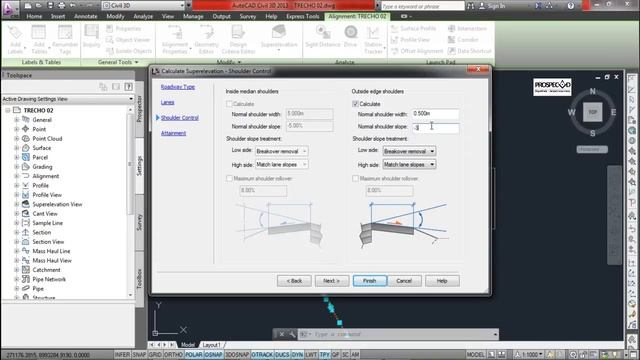Switch to the Prospector toolspace tab
This screenshot has width=640, height=360.
139,109
